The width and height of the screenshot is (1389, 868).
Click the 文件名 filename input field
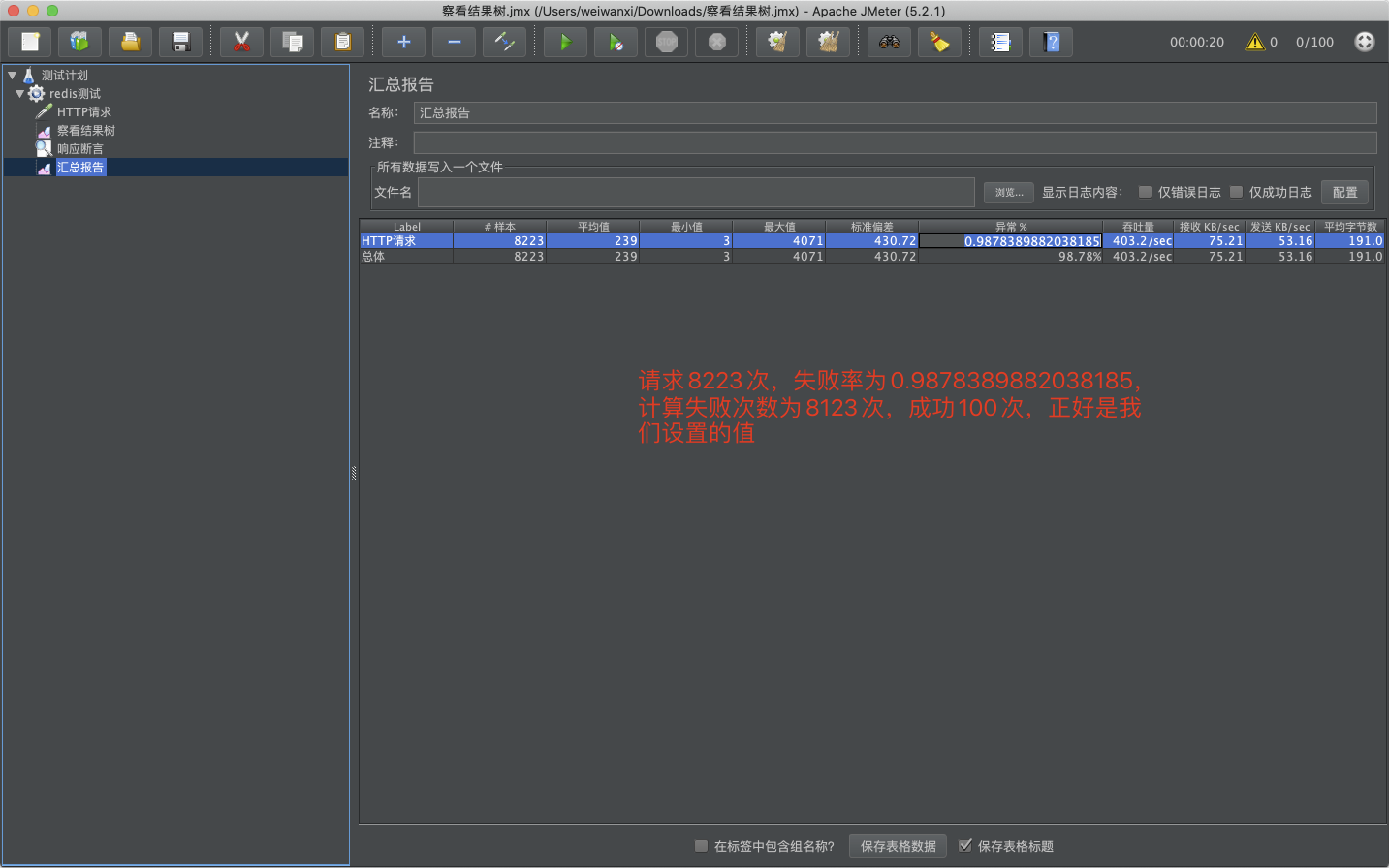click(696, 192)
